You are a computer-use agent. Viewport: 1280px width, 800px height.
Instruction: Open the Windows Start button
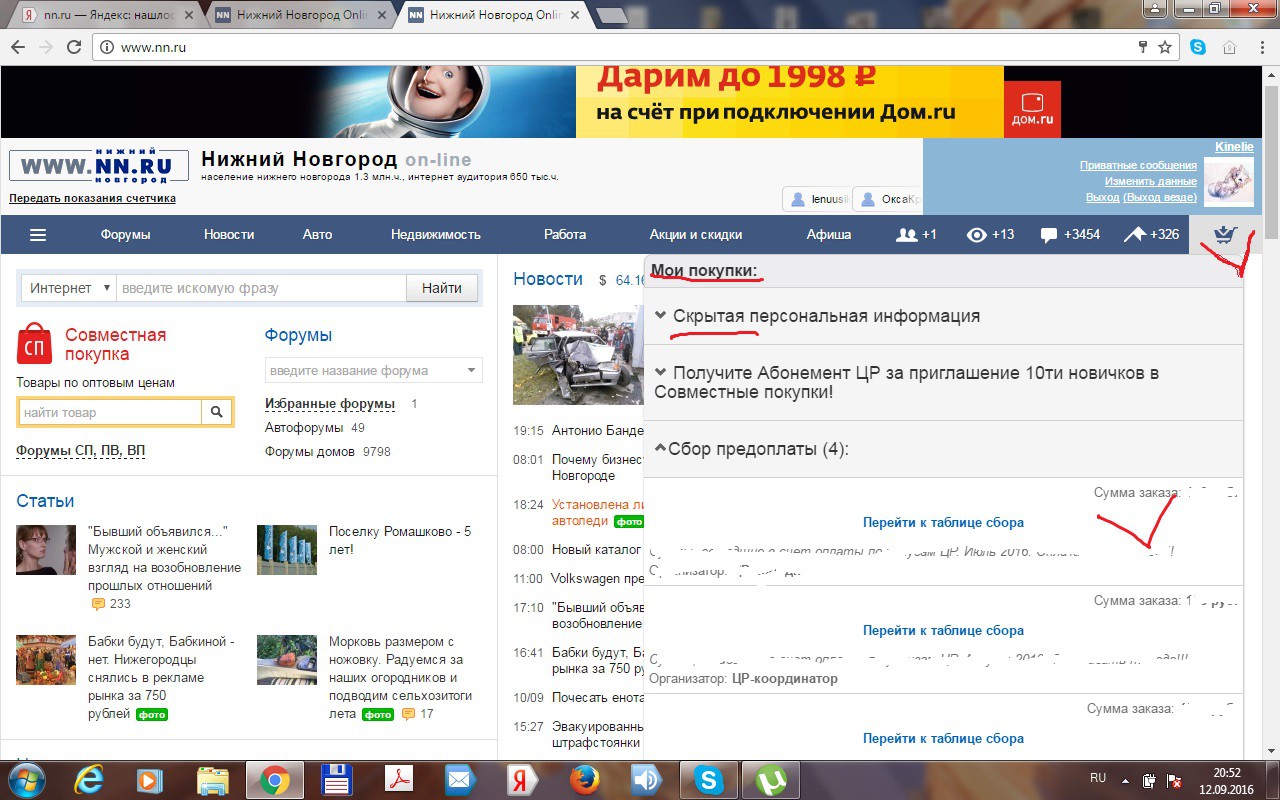click(26, 779)
